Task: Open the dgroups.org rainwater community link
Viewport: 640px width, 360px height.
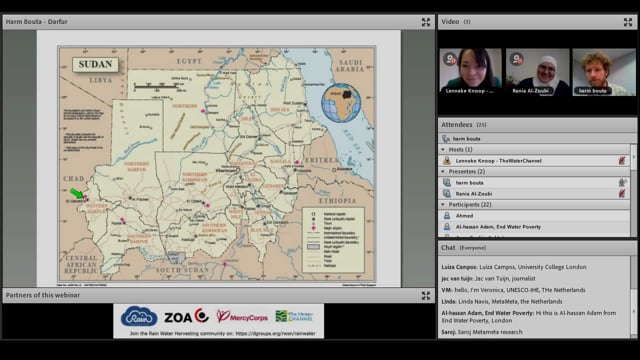Action: pyautogui.click(x=276, y=333)
